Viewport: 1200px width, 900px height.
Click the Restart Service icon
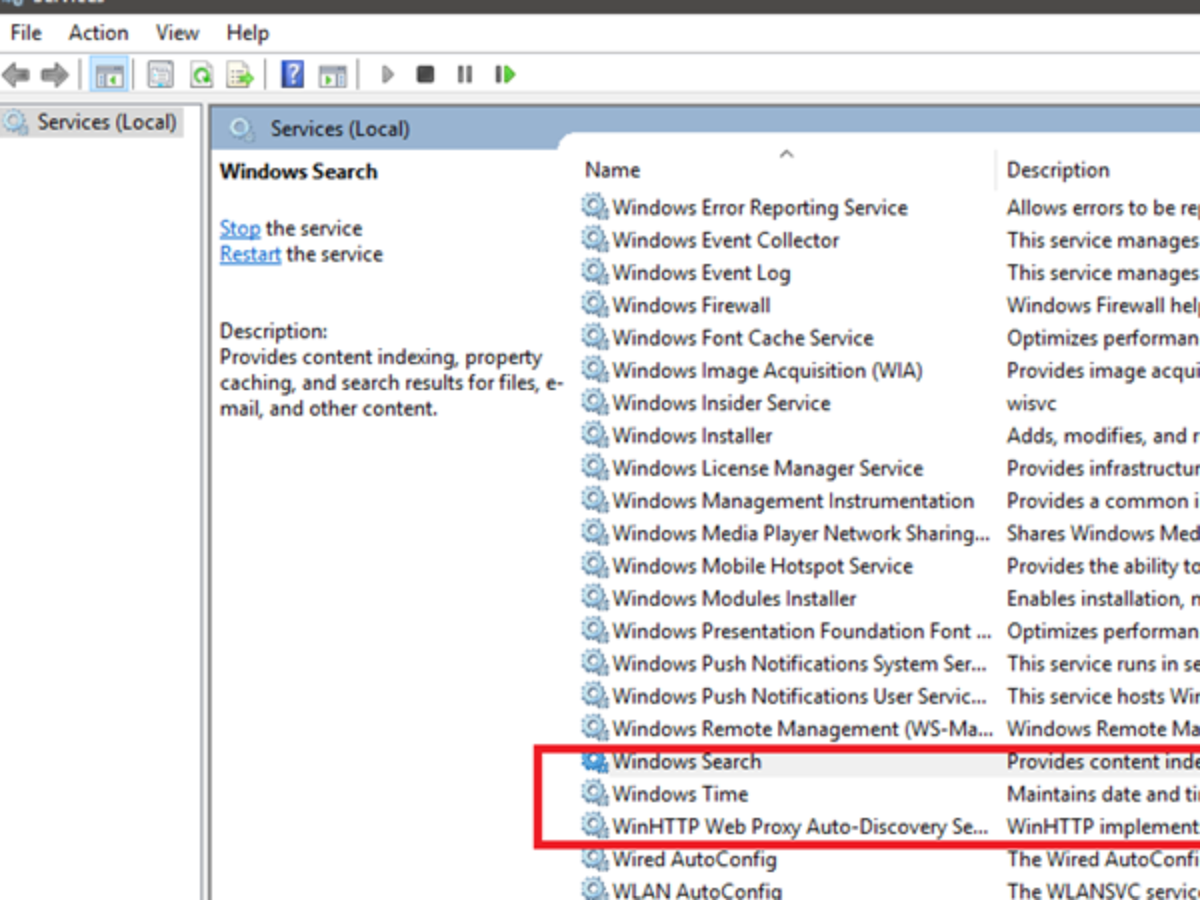click(x=505, y=74)
